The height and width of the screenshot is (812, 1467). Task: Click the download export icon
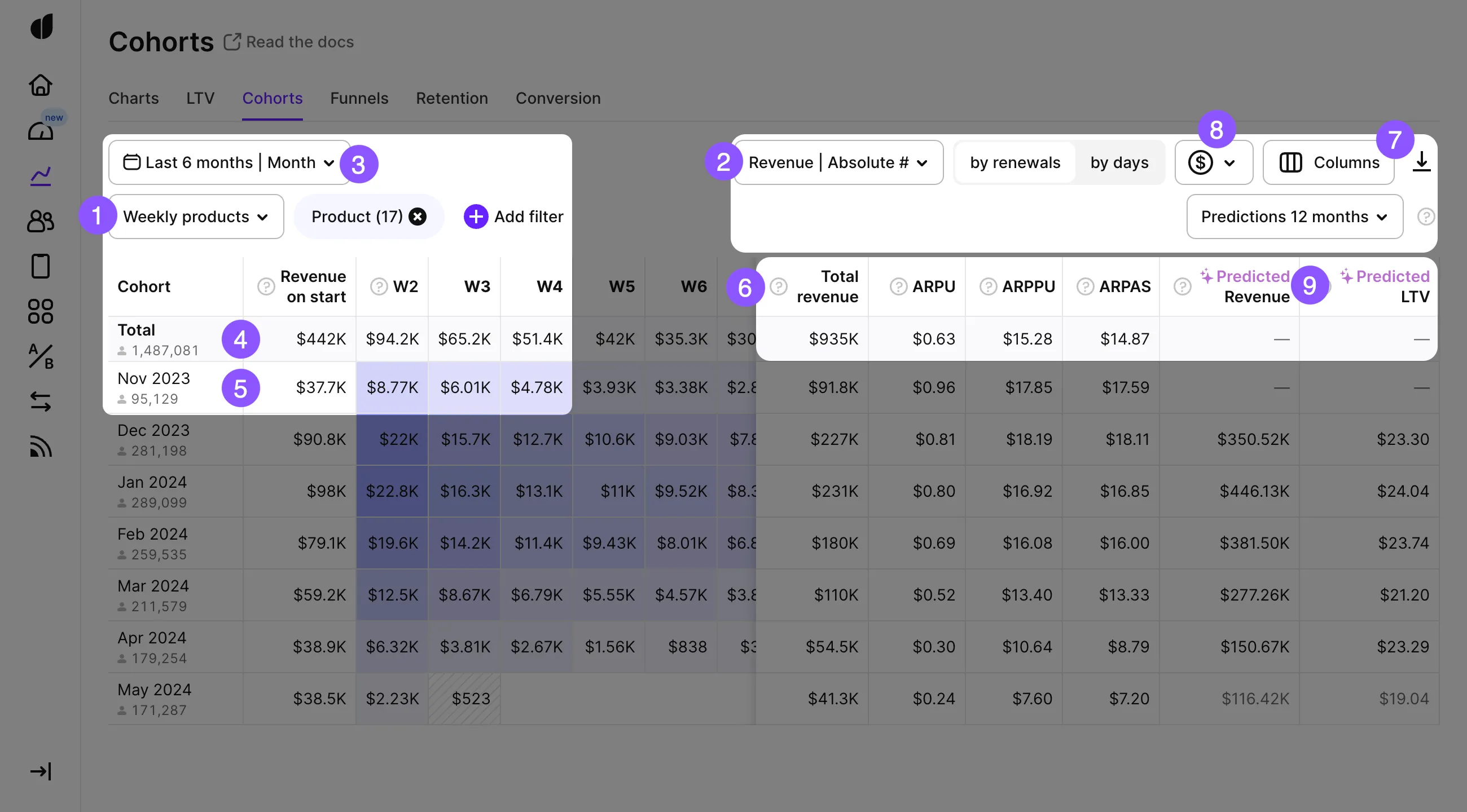(x=1421, y=162)
